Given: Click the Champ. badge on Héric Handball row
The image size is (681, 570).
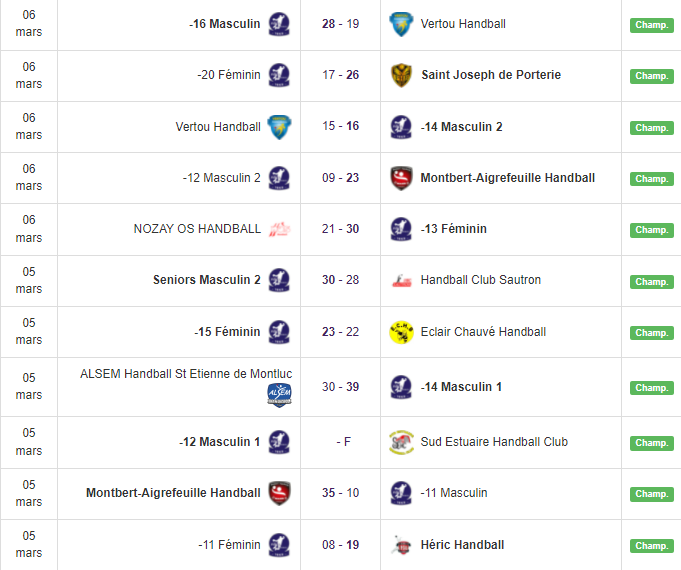Looking at the screenshot, I should point(651,545).
